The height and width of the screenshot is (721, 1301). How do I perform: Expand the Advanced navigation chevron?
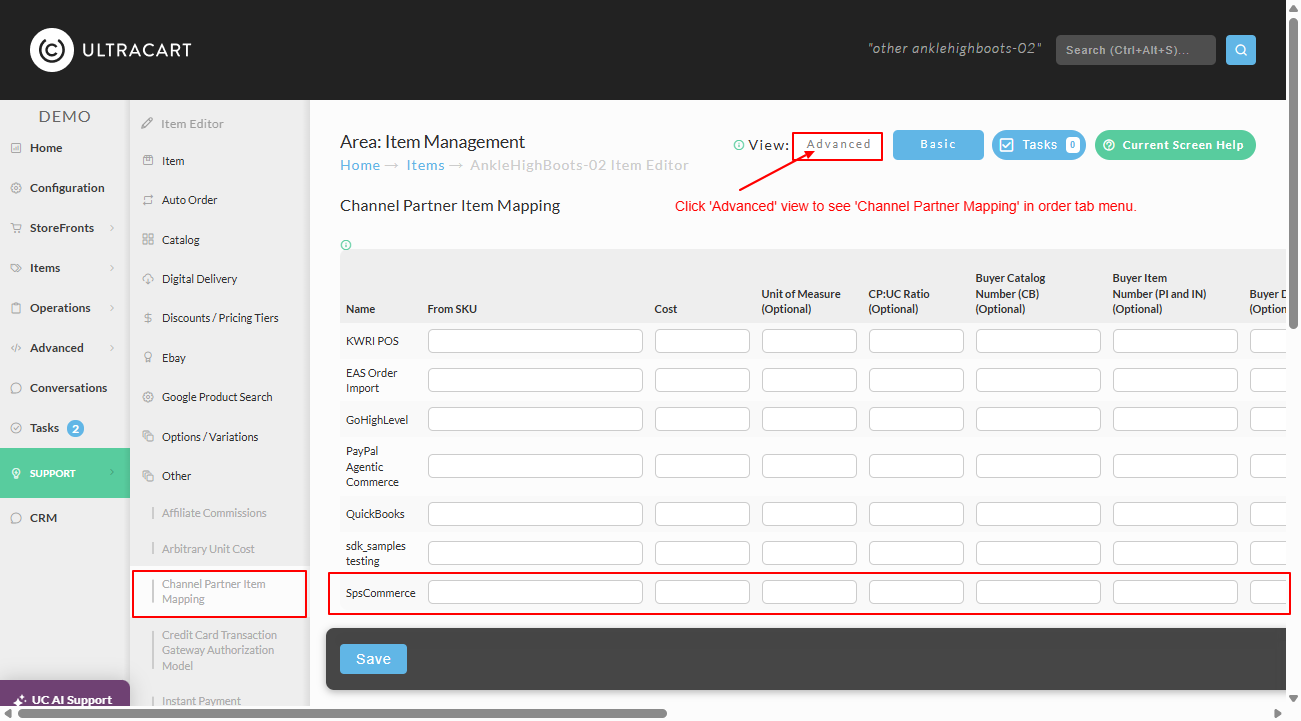(x=112, y=348)
